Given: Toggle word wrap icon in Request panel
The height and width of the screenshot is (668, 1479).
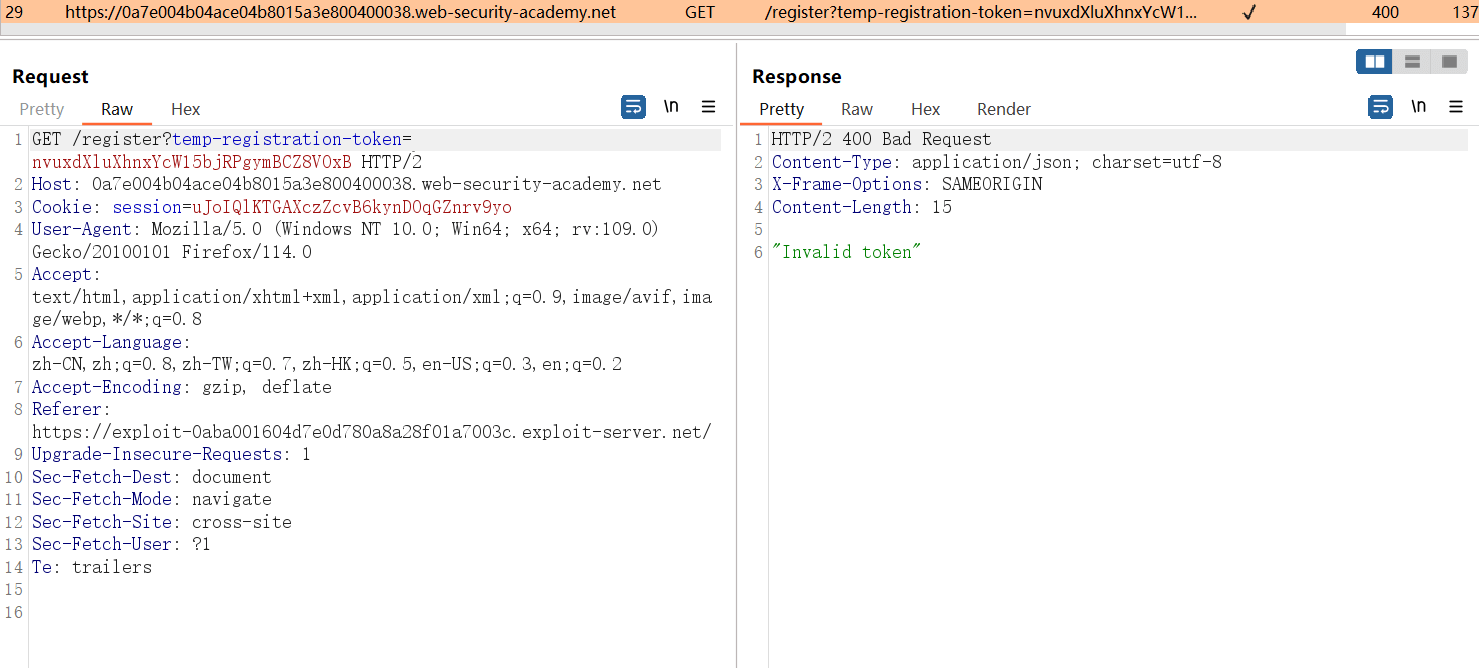Looking at the screenshot, I should (x=633, y=107).
